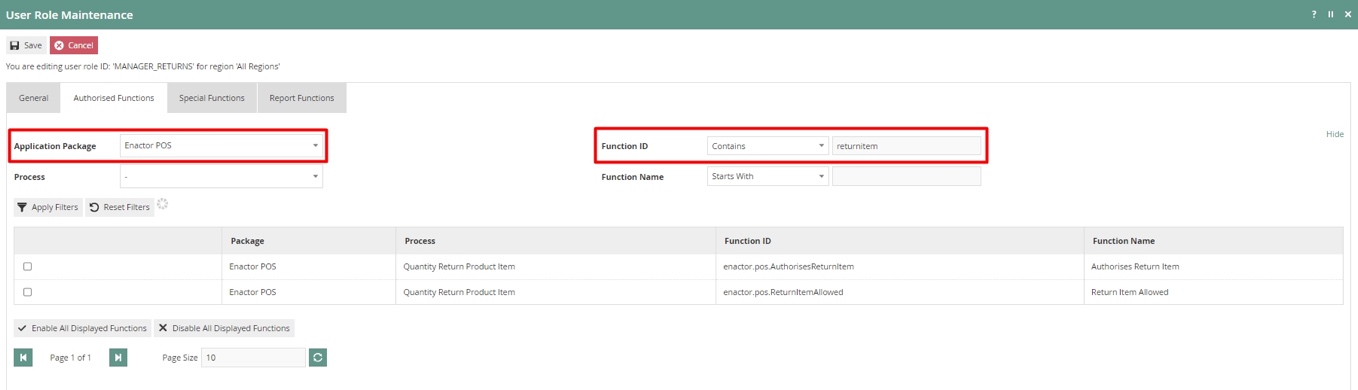The image size is (1358, 390).
Task: Focus the Page Size field showing 10
Action: 253,357
